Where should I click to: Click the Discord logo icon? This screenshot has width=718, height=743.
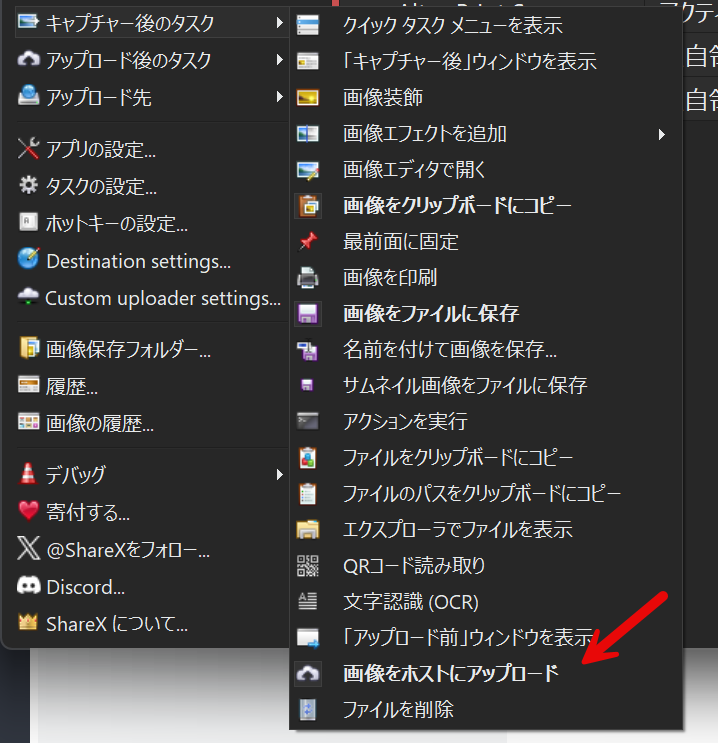tap(28, 587)
